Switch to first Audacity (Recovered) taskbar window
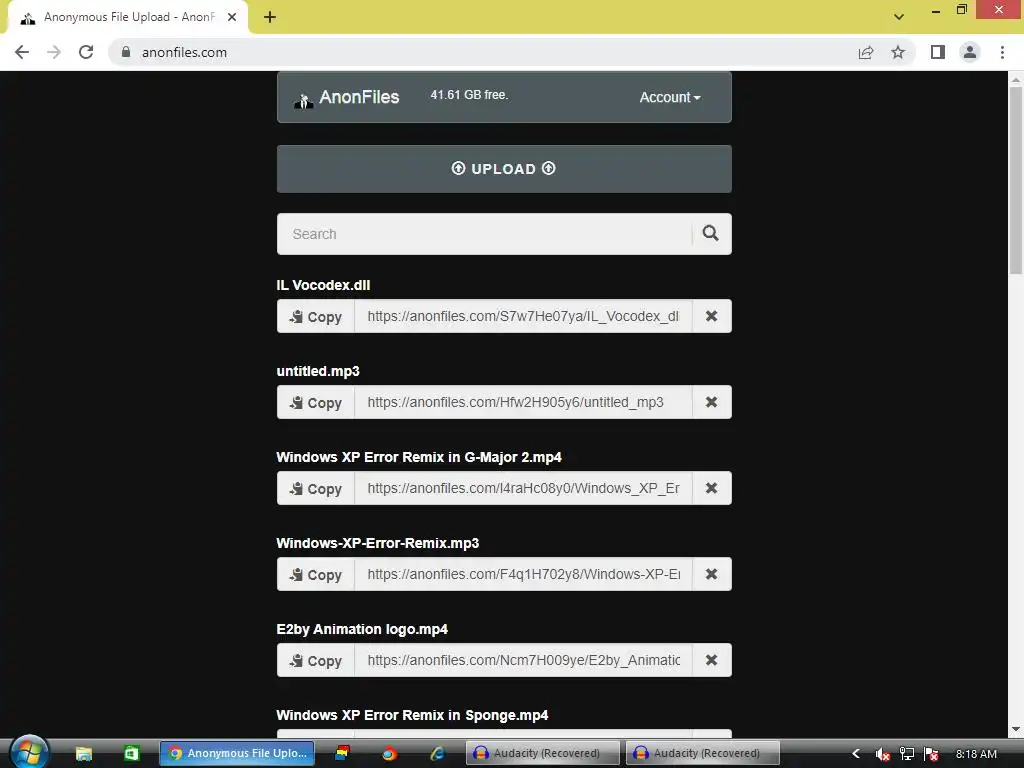Screen dimensions: 1024x768 coord(542,753)
